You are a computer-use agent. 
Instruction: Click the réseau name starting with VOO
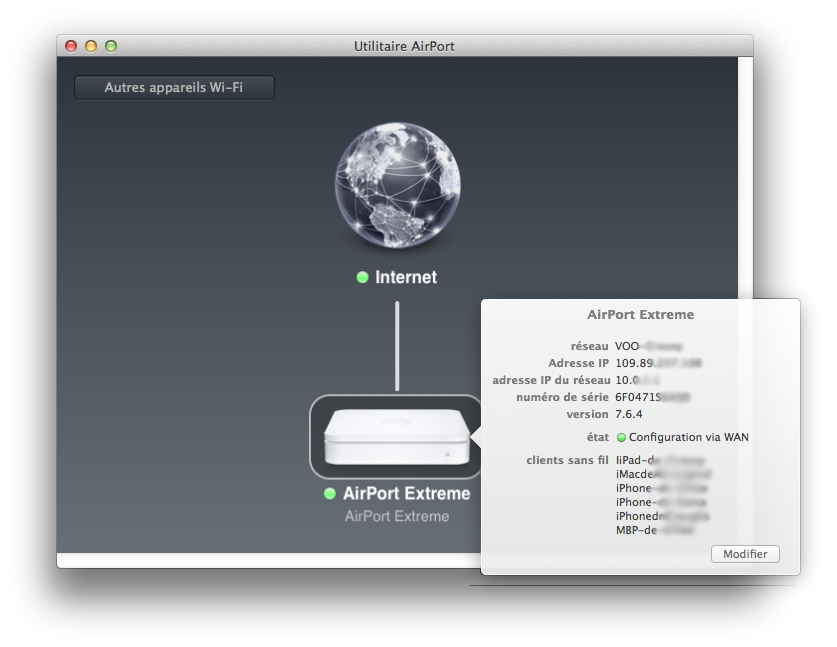coord(655,346)
